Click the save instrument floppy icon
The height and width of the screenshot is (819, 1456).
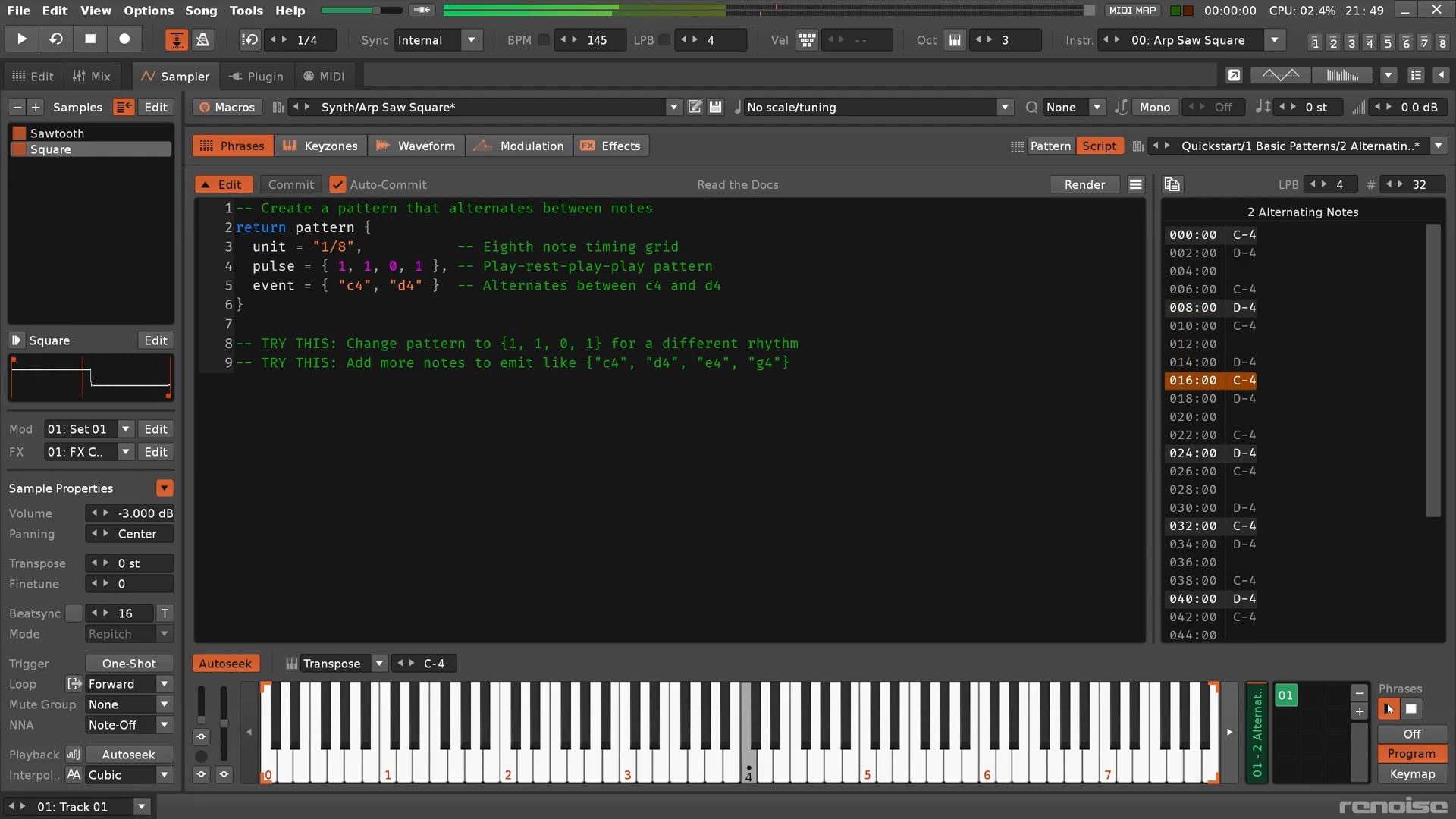715,107
